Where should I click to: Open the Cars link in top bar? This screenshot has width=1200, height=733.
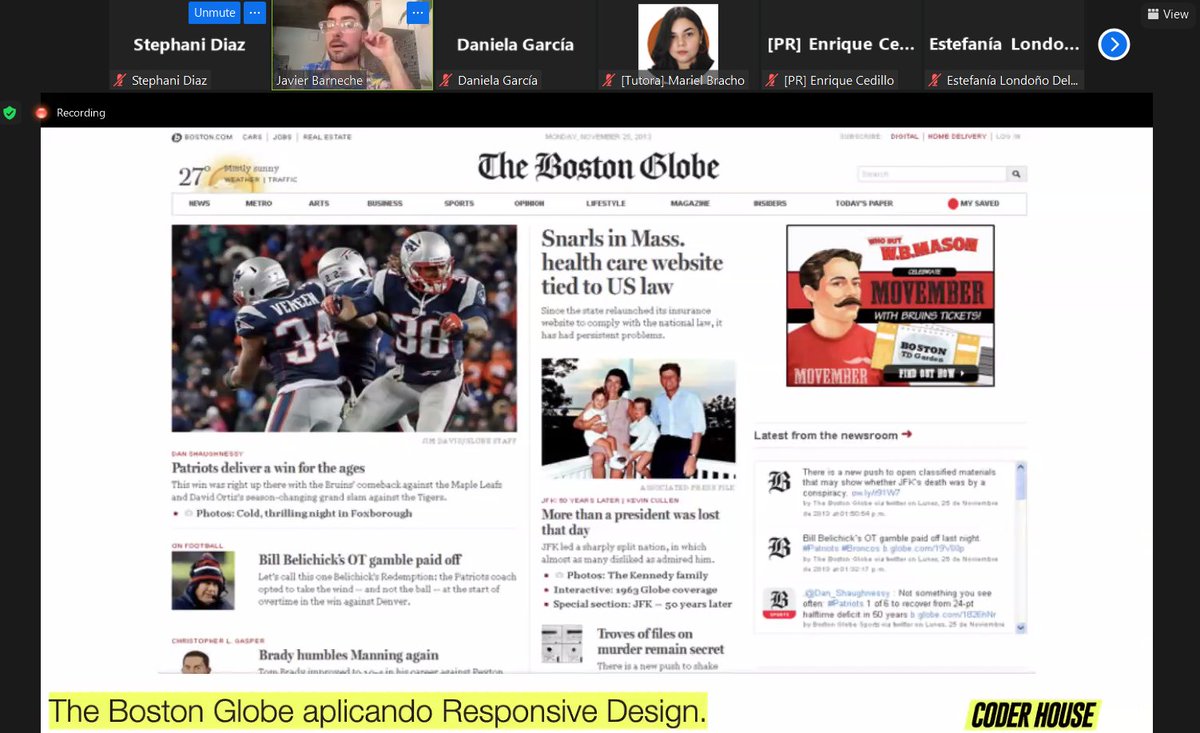click(251, 137)
